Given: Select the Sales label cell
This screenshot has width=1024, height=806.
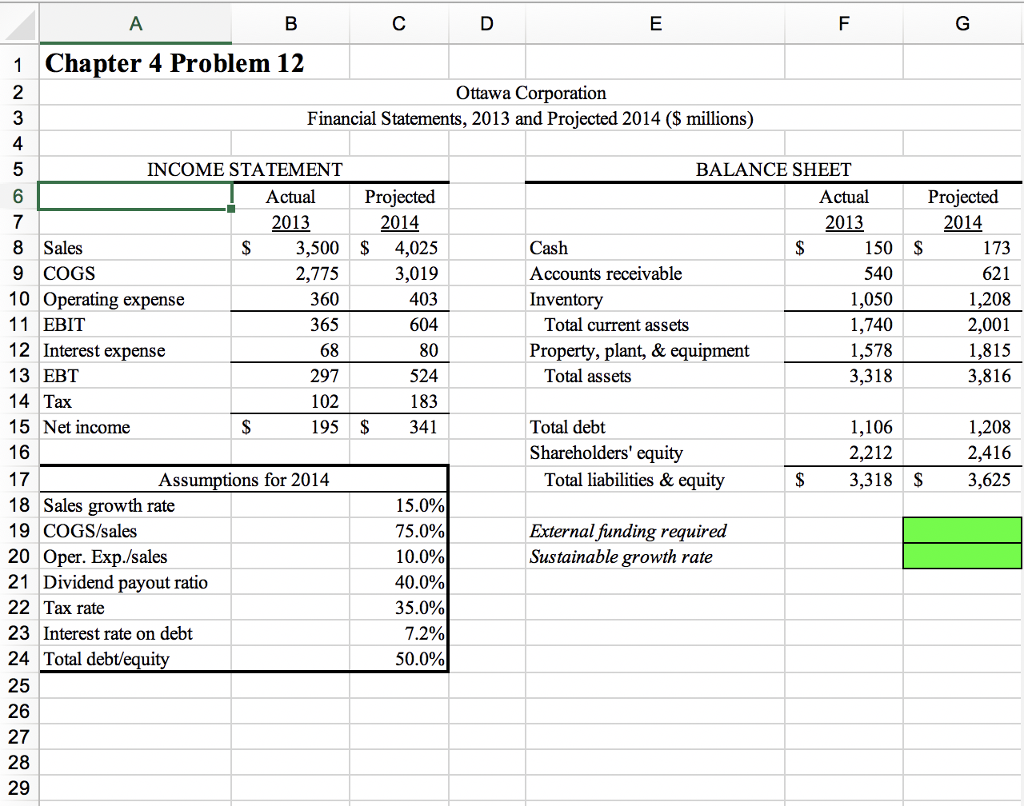Looking at the screenshot, I should tap(135, 248).
